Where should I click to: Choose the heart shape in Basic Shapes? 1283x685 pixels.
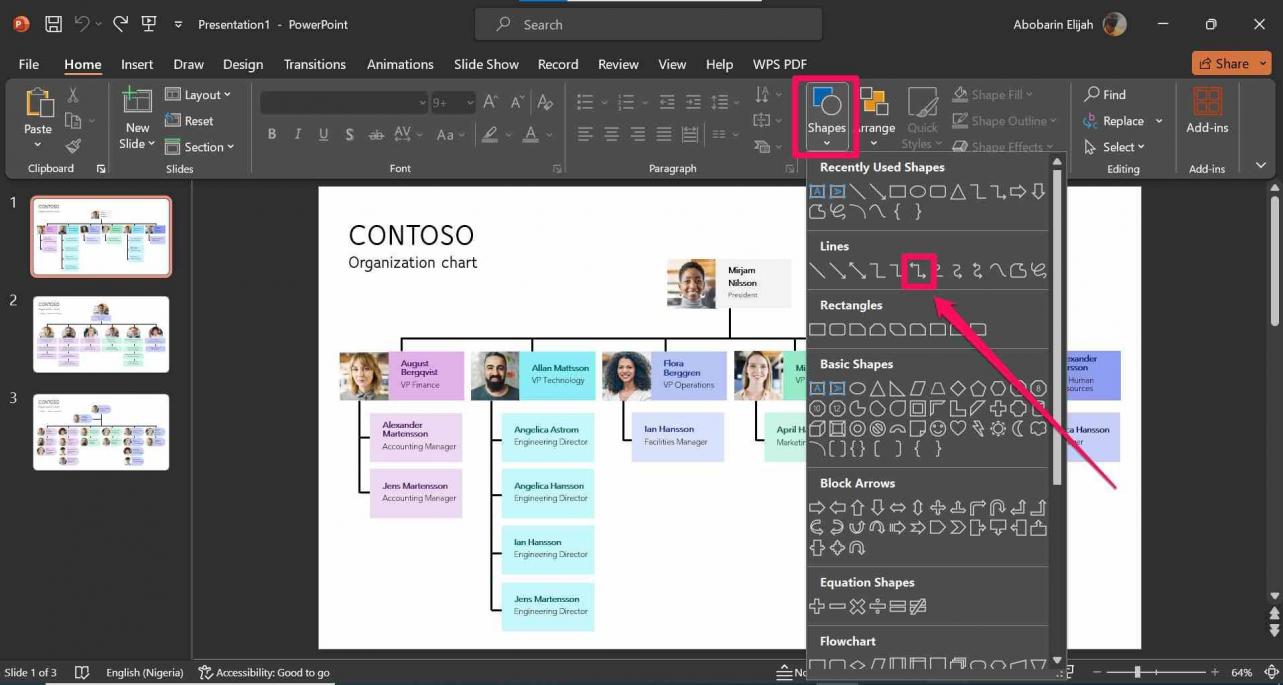click(957, 429)
